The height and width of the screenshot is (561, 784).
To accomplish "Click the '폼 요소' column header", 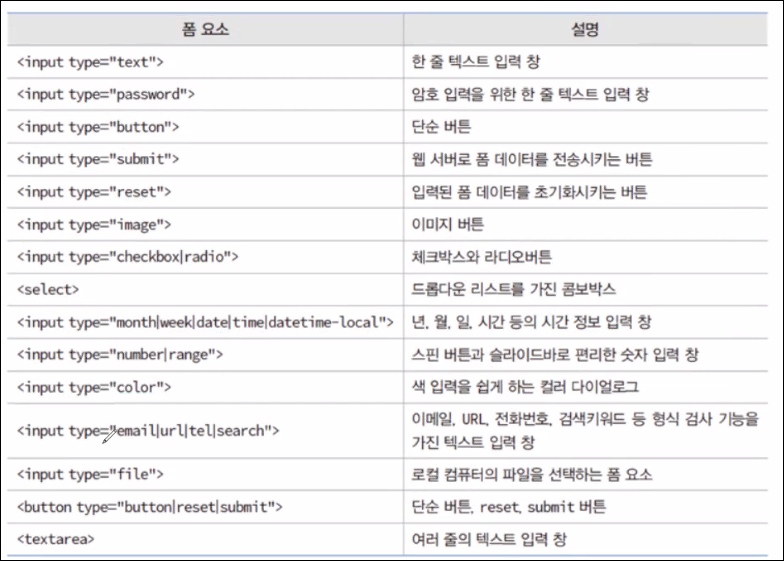I will [205, 30].
